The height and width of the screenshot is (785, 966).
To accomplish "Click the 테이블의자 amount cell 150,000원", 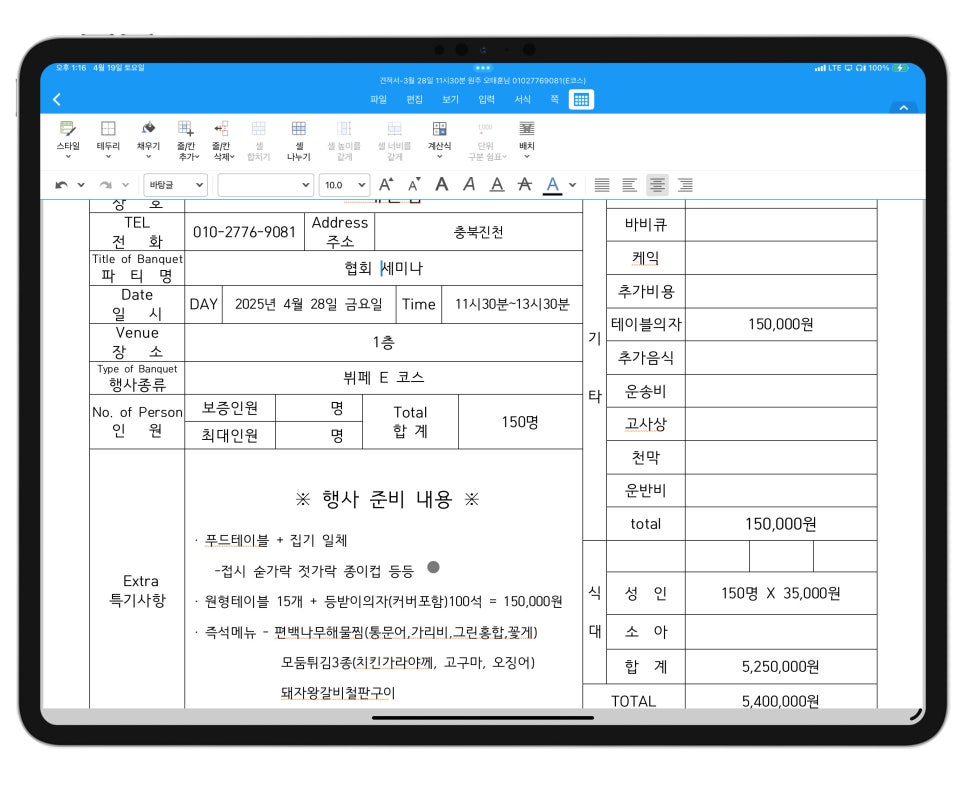I will [781, 324].
